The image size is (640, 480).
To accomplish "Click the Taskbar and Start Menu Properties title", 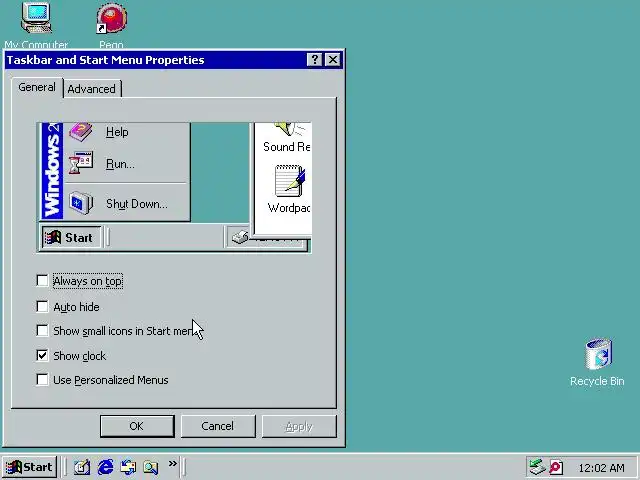I will pyautogui.click(x=105, y=60).
